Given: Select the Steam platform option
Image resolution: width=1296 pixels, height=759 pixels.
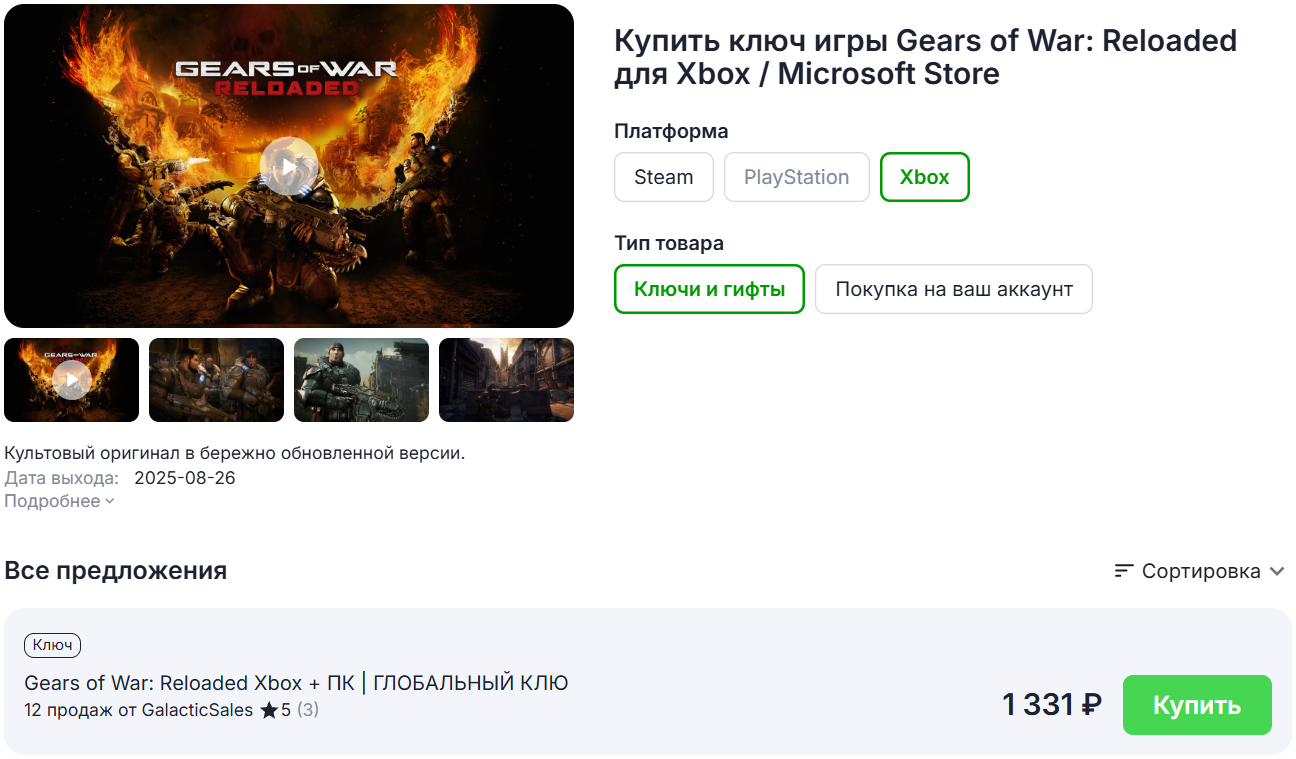Looking at the screenshot, I should [664, 177].
